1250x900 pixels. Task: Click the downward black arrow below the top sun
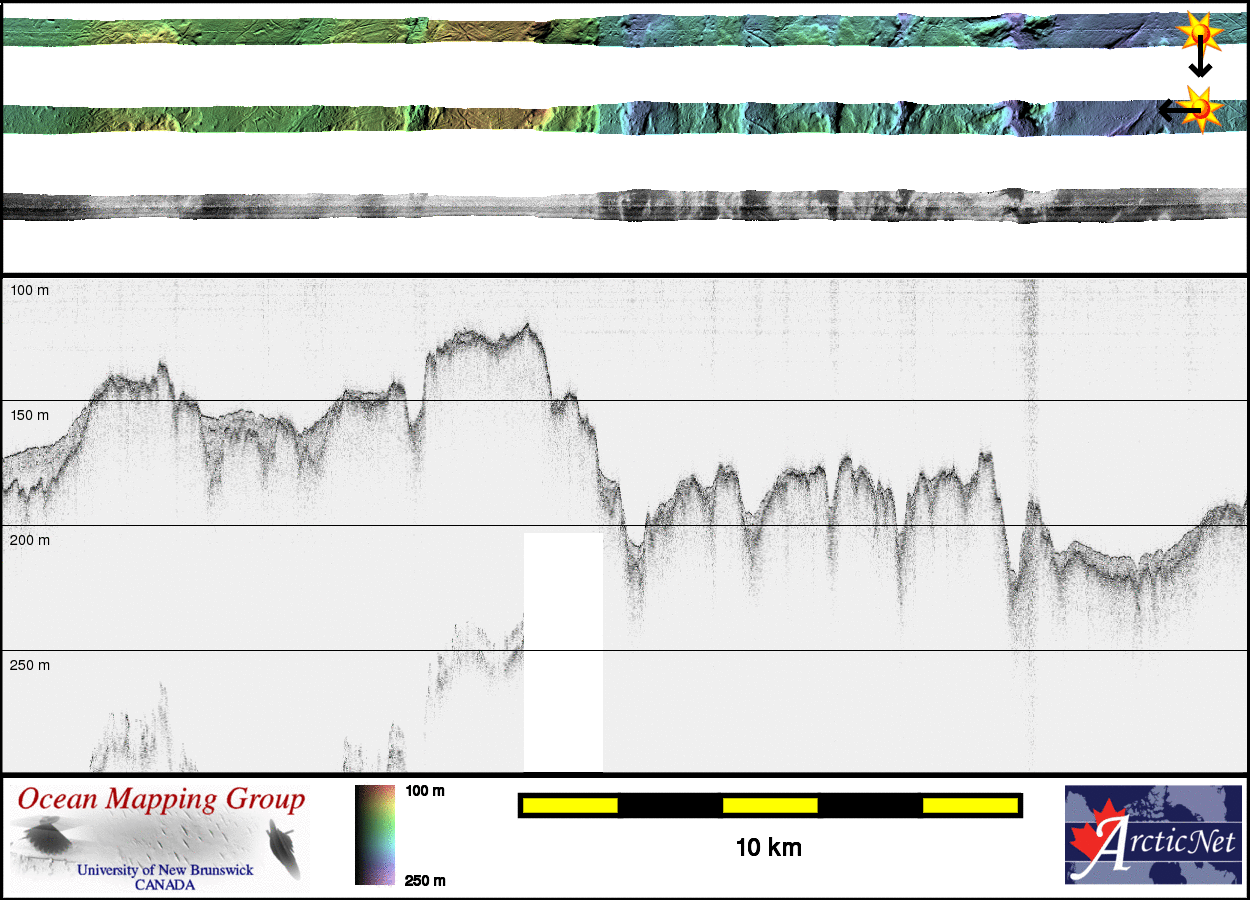pos(1200,62)
